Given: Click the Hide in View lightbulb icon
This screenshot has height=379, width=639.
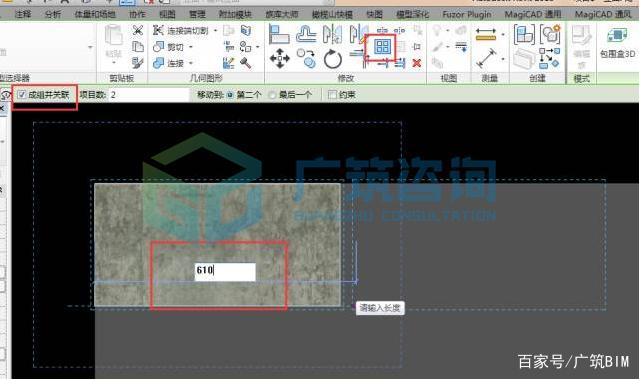Looking at the screenshot, I should 437,30.
